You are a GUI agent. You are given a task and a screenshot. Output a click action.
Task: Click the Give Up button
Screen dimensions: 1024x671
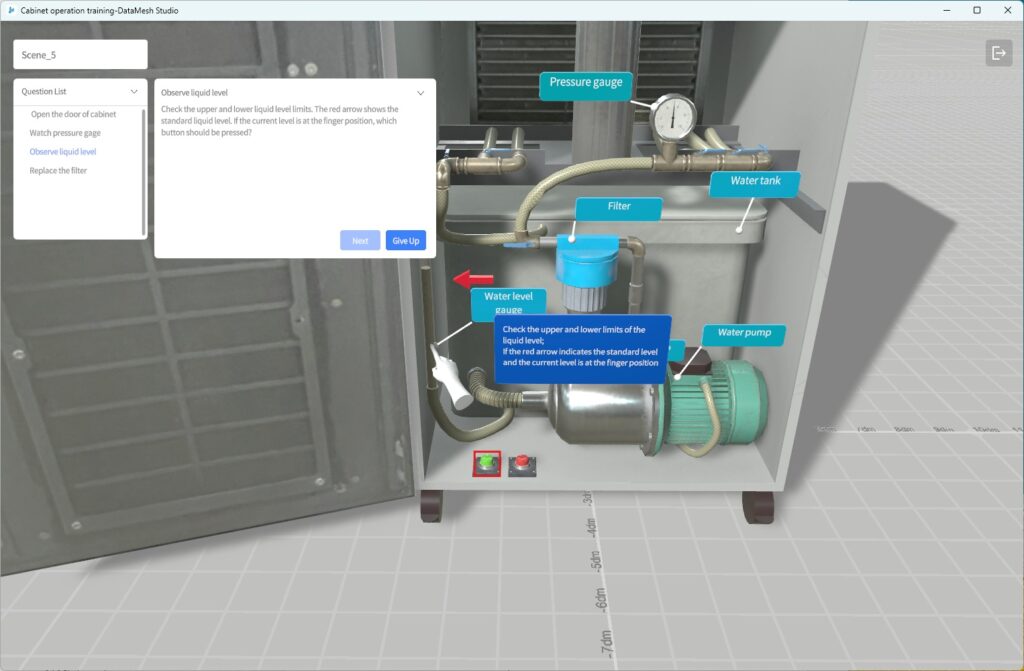[406, 241]
